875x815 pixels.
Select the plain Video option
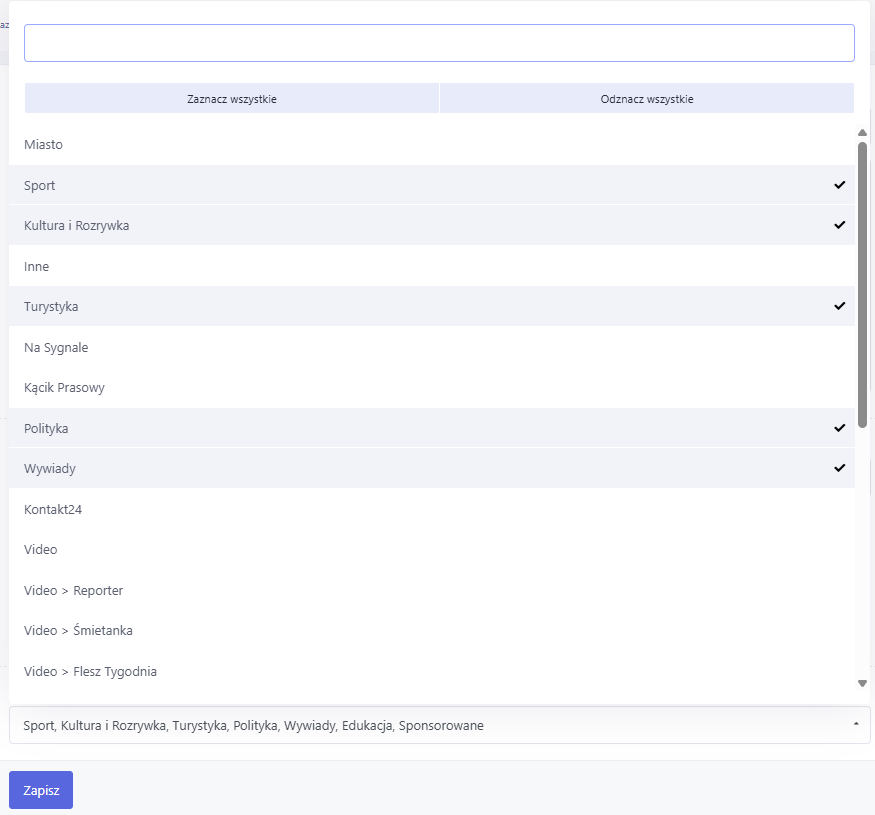point(431,549)
